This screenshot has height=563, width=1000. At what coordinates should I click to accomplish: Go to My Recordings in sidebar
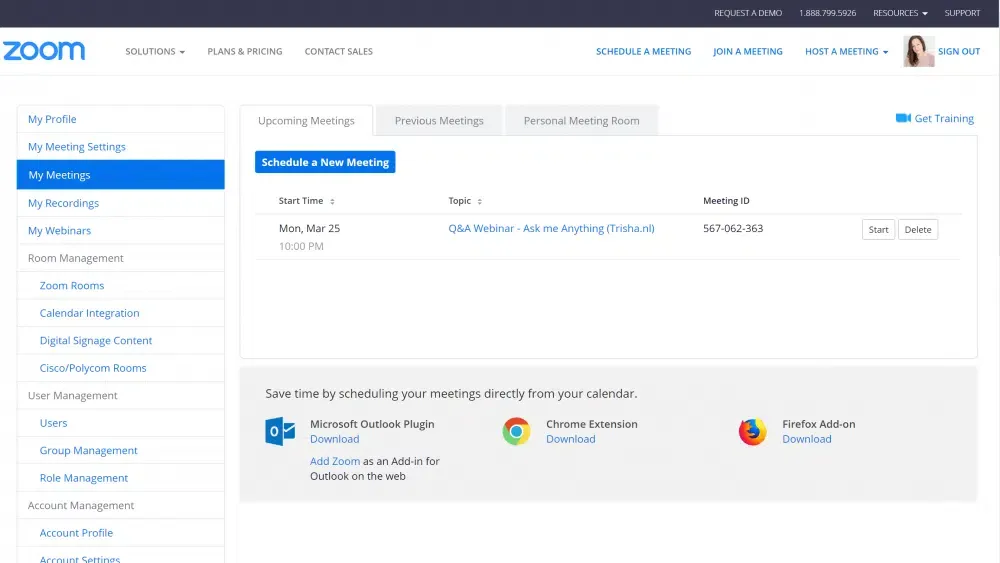coord(63,203)
